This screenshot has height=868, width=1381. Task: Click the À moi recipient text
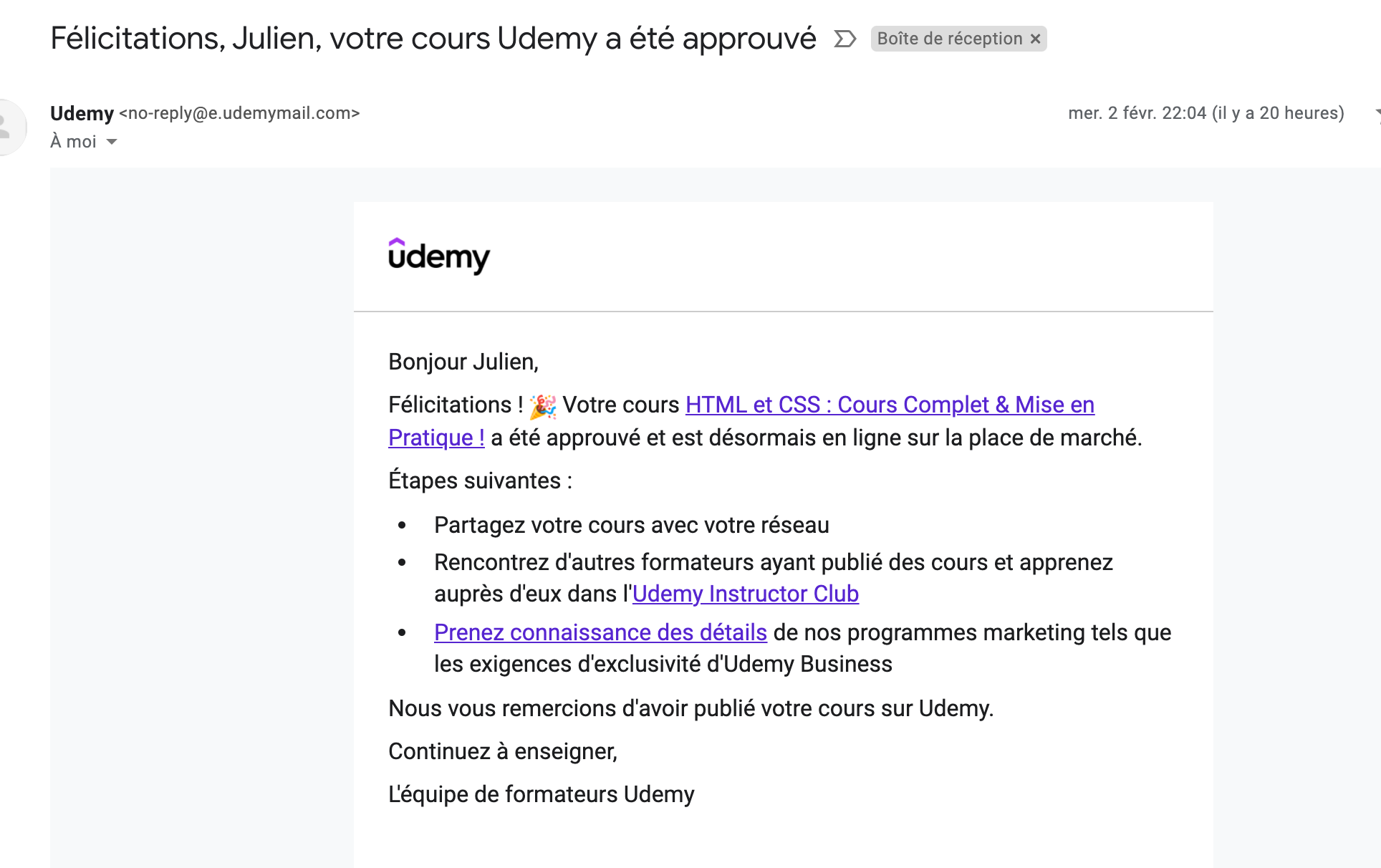point(73,142)
